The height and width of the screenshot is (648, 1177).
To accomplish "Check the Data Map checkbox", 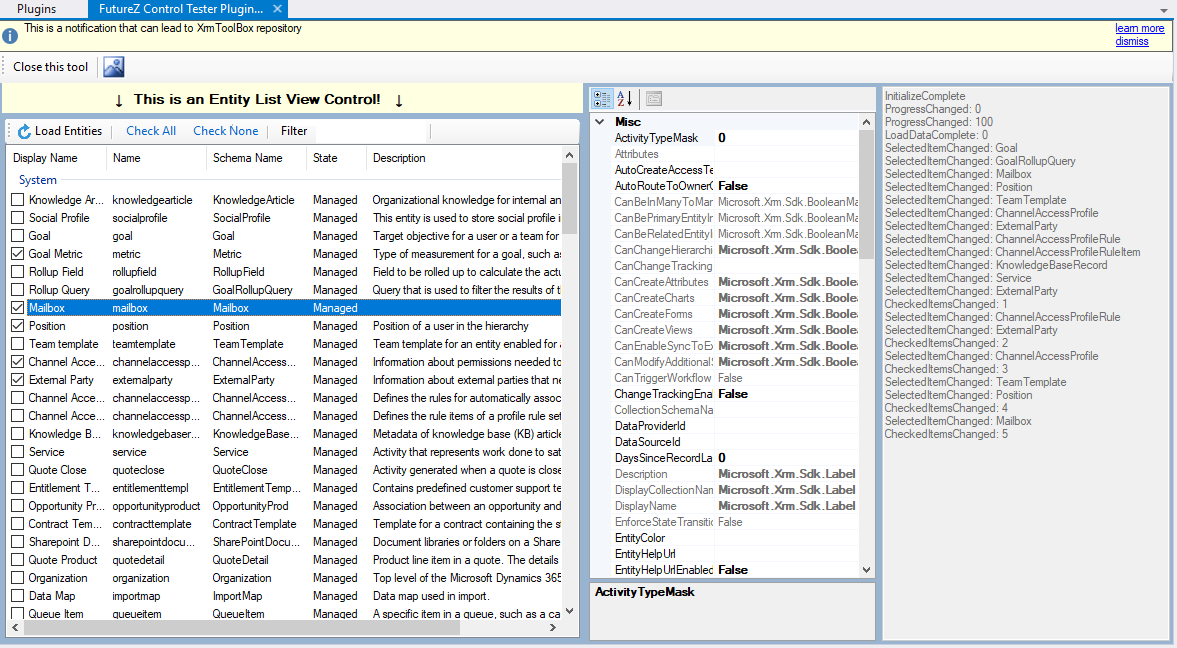I will point(18,596).
